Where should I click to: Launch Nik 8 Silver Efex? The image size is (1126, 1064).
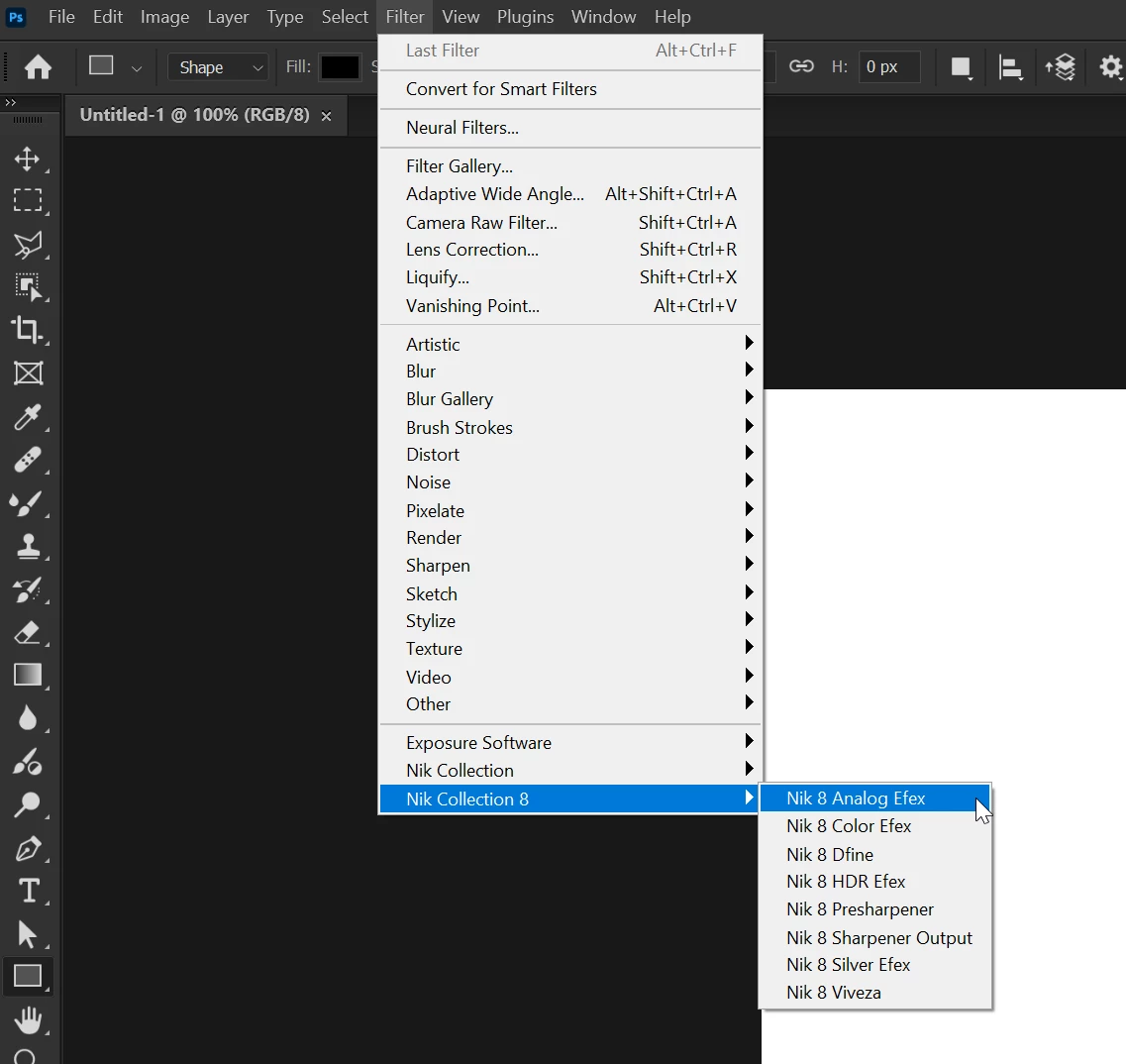pos(874,965)
